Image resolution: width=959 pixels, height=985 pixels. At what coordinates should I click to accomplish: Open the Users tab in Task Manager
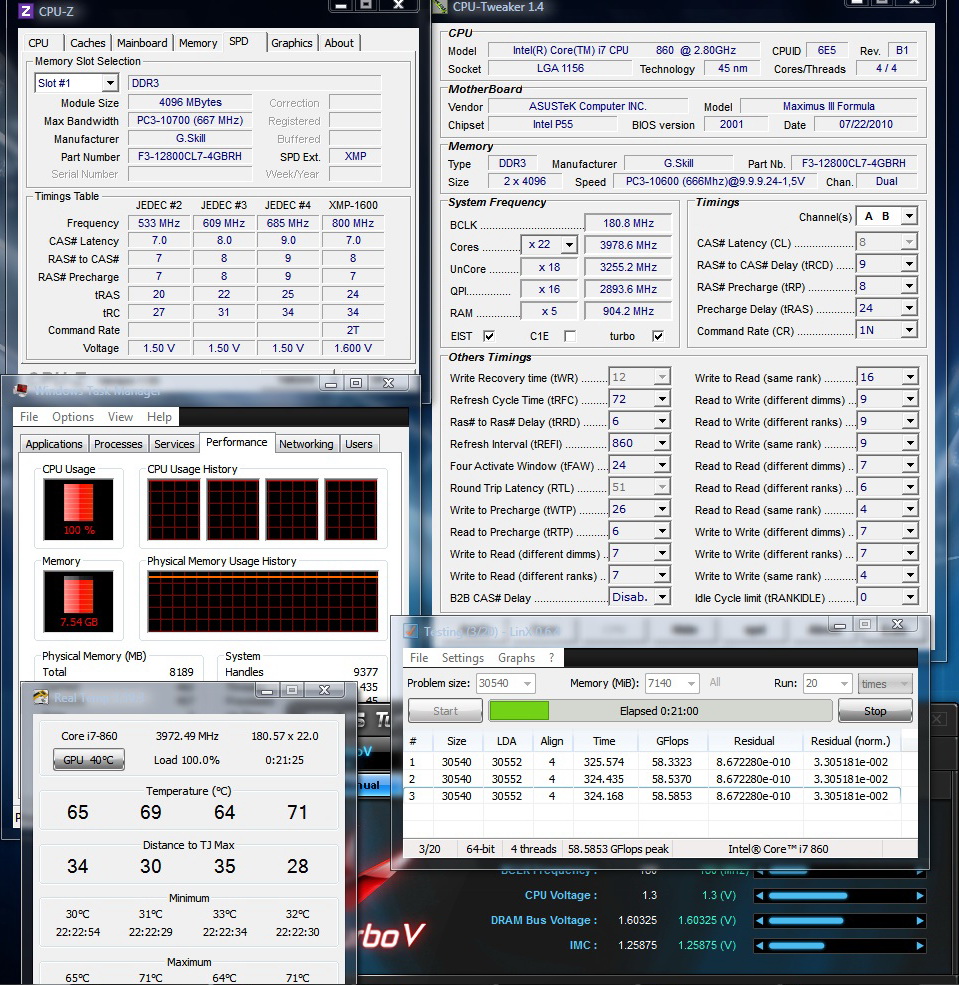pyautogui.click(x=359, y=444)
